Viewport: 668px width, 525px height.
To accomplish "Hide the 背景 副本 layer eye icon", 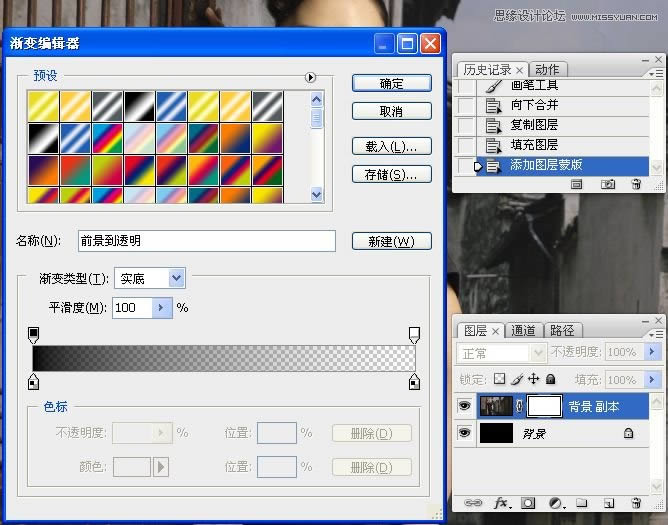I will point(464,406).
